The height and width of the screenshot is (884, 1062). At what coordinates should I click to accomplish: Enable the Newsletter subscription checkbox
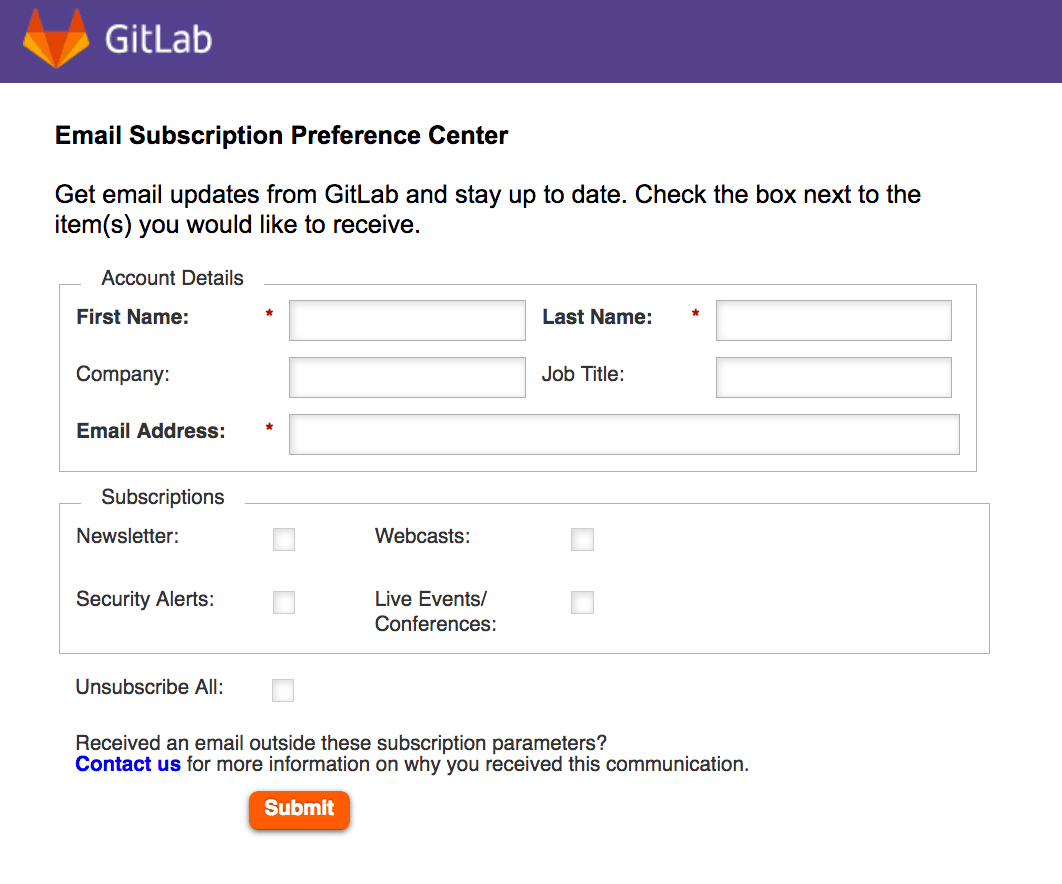283,539
